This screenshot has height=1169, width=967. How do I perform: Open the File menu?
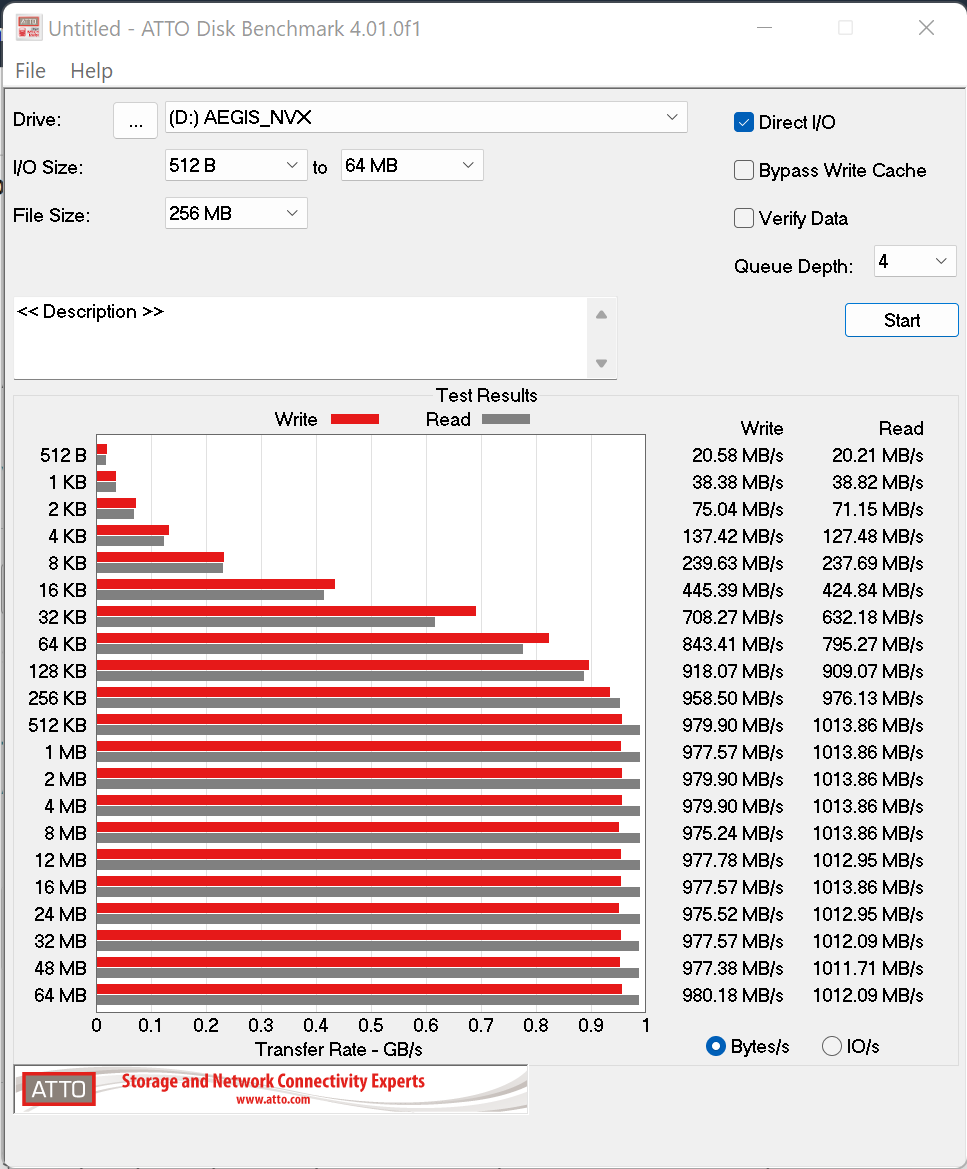click(30, 71)
